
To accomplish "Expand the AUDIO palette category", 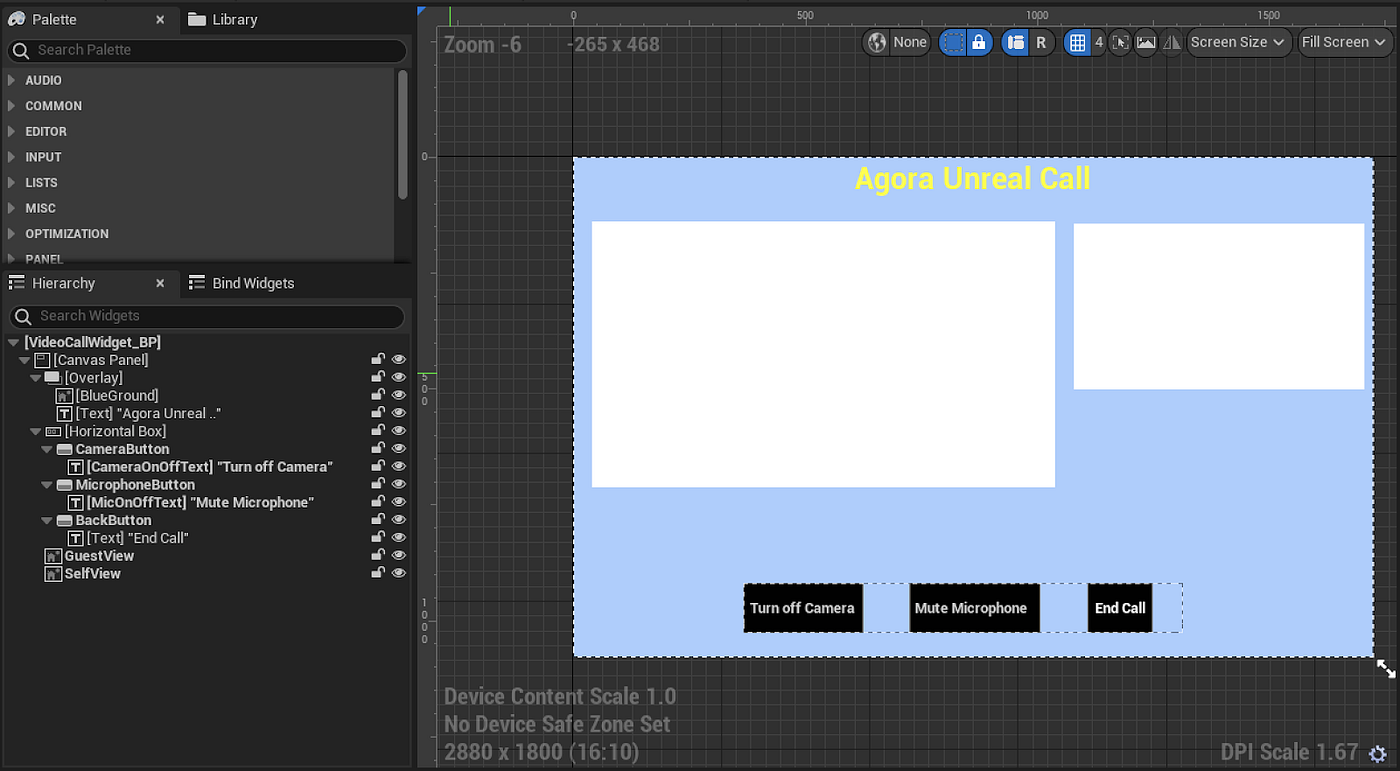I will [x=12, y=80].
